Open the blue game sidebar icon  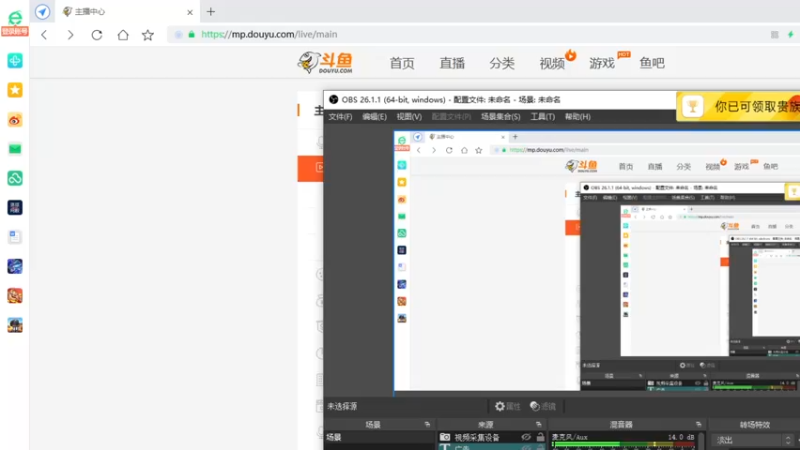(15, 266)
